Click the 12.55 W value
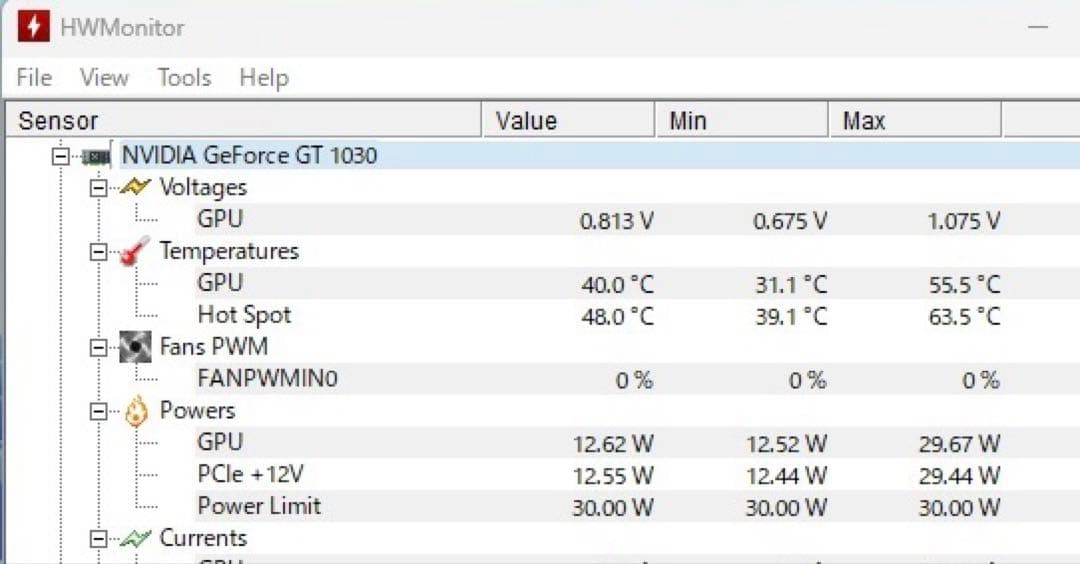Image resolution: width=1080 pixels, height=564 pixels. coord(613,476)
